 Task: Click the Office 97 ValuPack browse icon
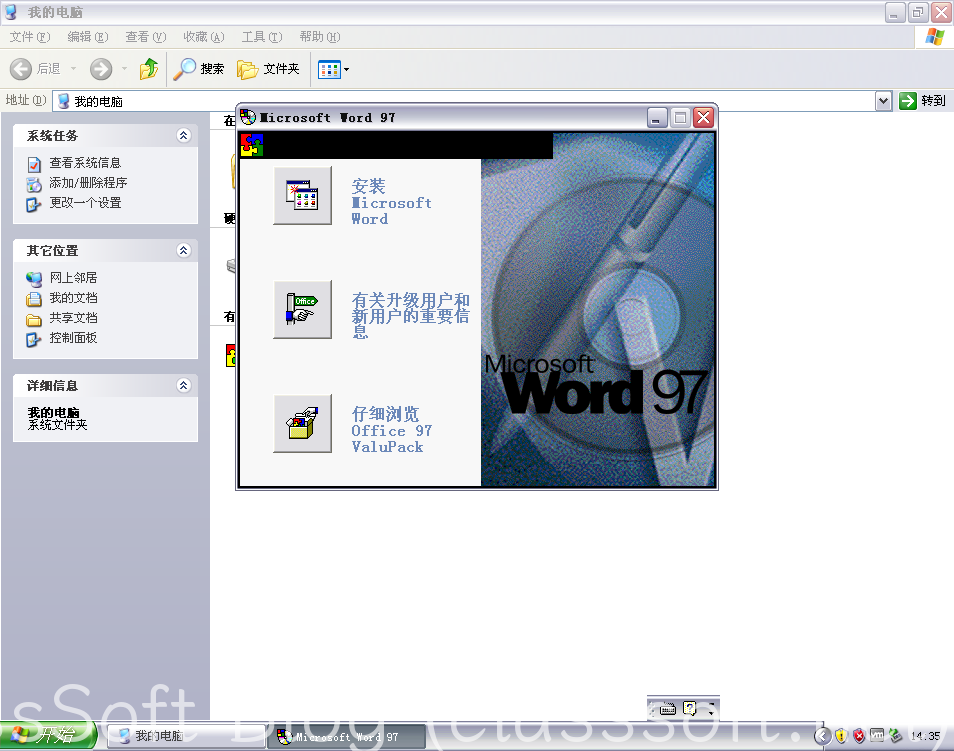coord(302,424)
